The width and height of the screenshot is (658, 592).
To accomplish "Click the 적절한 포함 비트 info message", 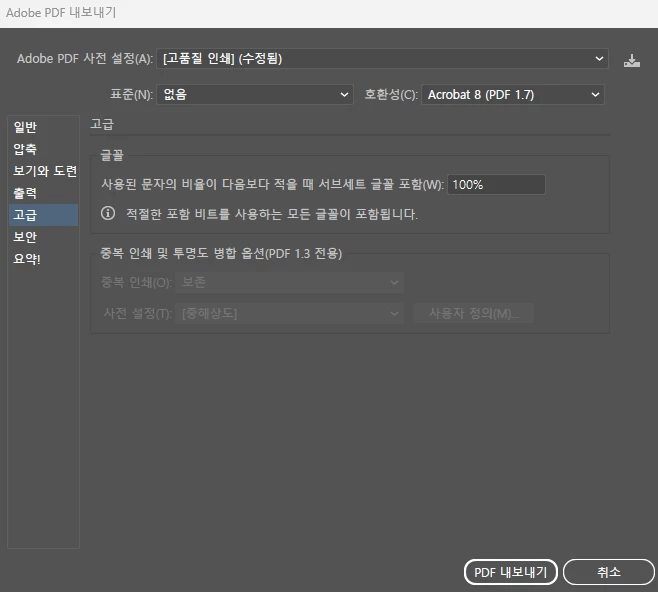I will coord(272,214).
